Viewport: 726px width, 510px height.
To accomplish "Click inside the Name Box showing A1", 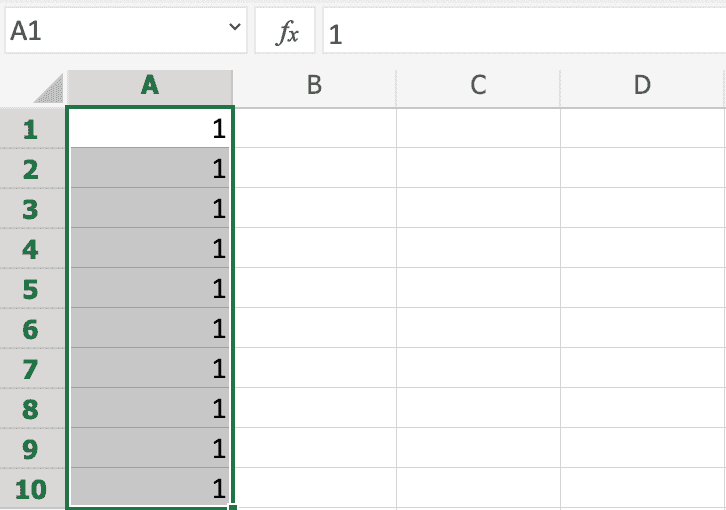I will [110, 33].
